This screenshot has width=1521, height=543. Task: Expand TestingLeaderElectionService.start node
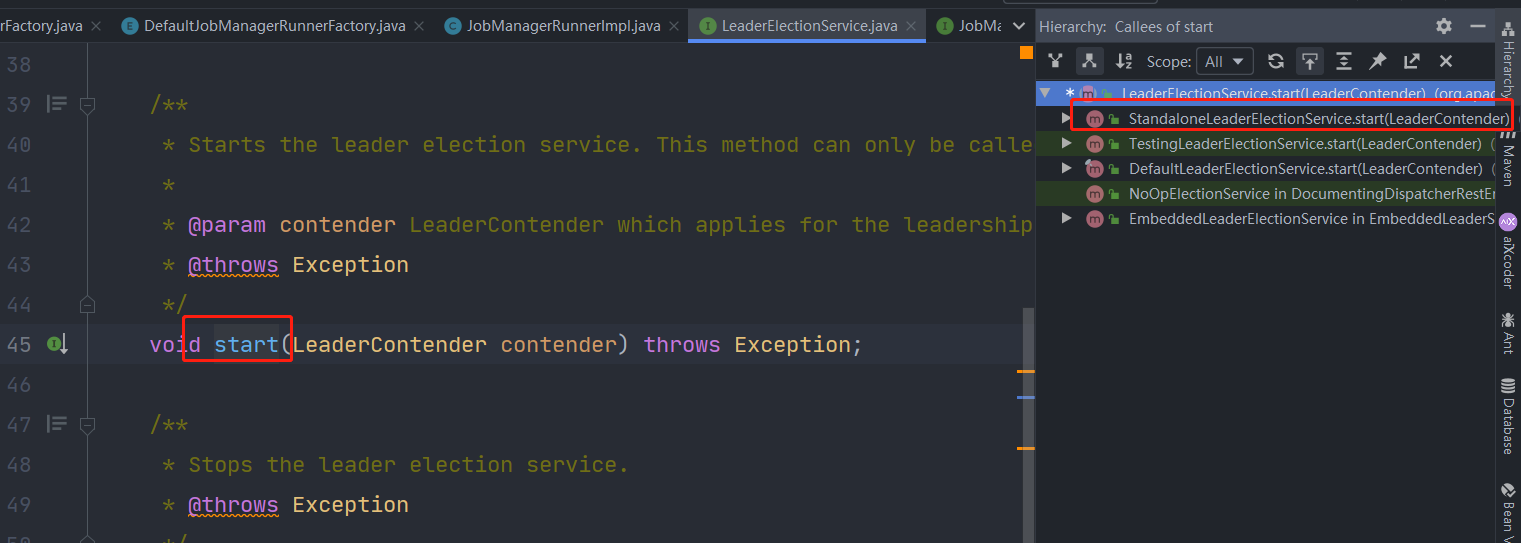pyautogui.click(x=1067, y=143)
